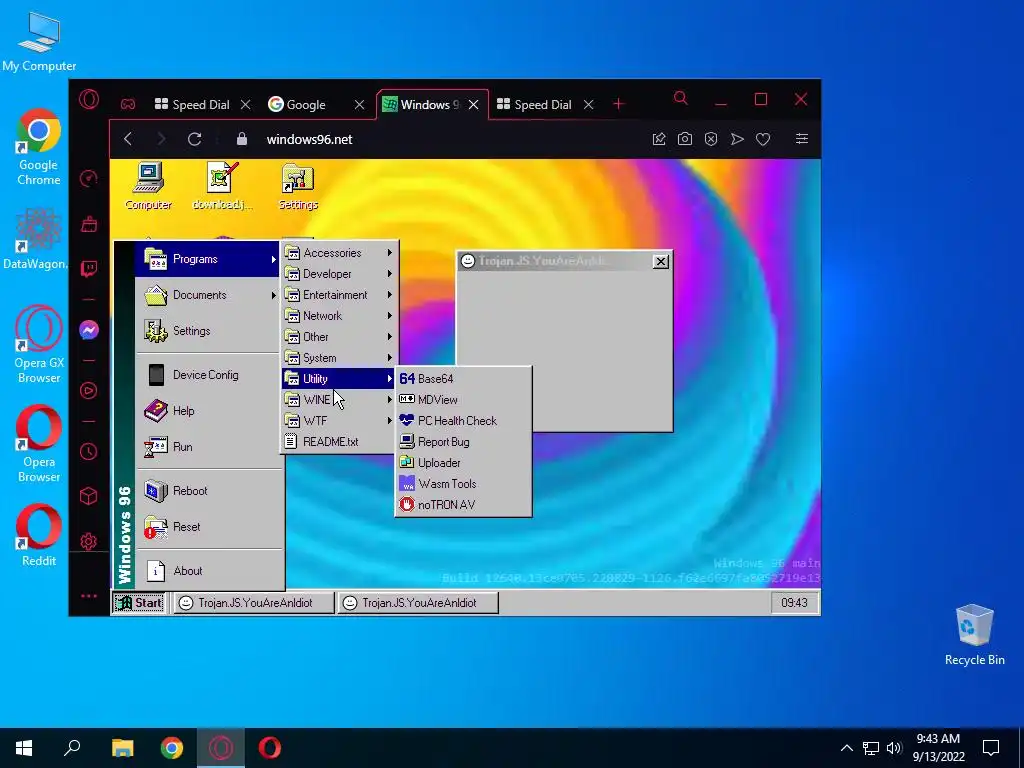Viewport: 1024px width, 768px height.
Task: Select first Trojan.JS.YouAreAnIdiot taskbar button
Action: tap(253, 603)
